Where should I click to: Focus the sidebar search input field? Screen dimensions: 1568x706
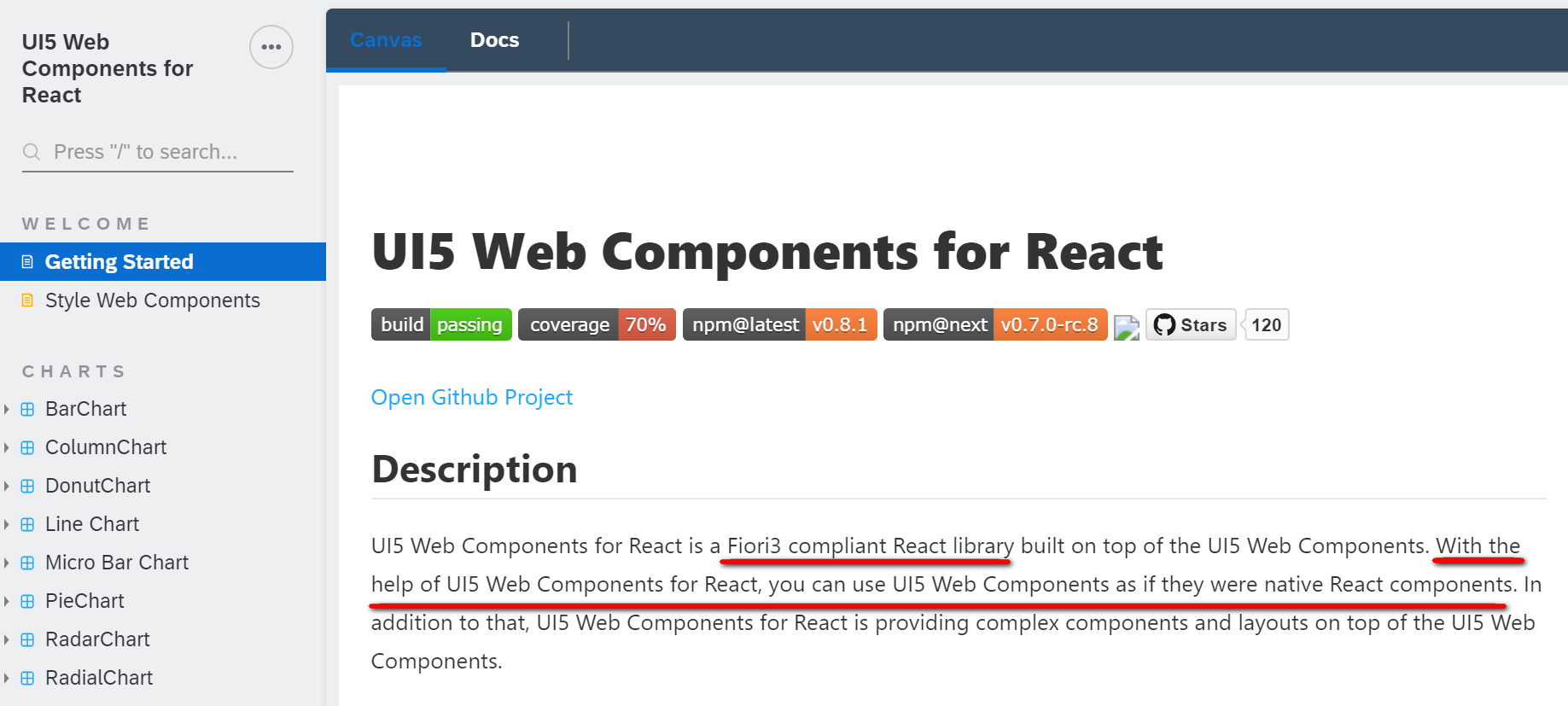158,152
